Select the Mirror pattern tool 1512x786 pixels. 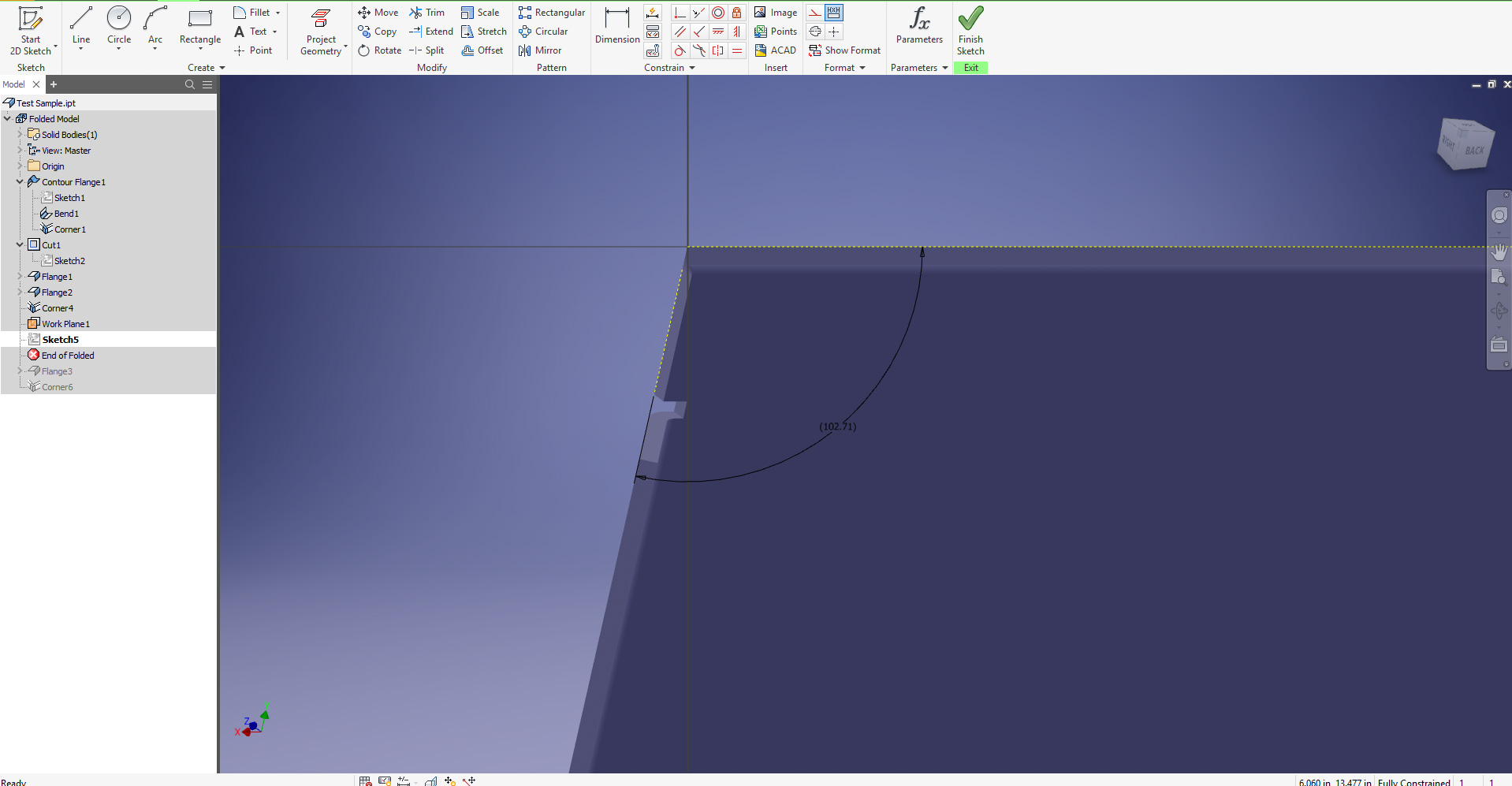pos(539,50)
